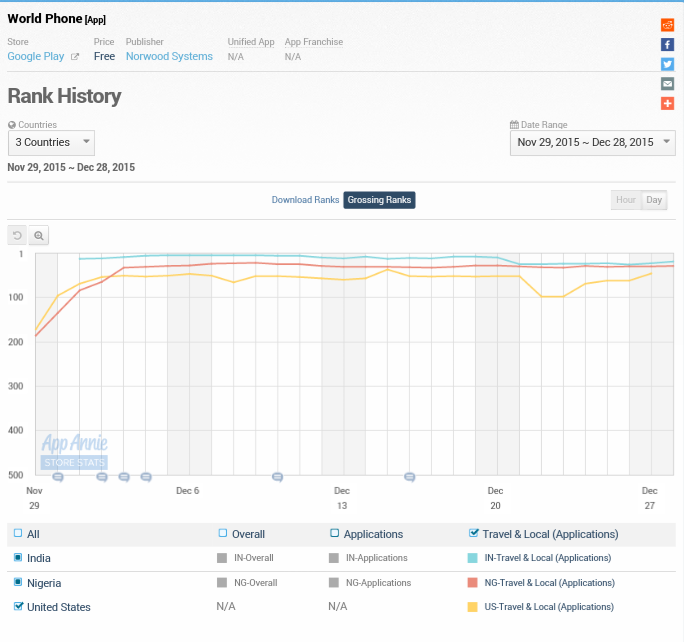This screenshot has width=684, height=642.
Task: Share the page on Reddit
Action: click(x=667, y=25)
